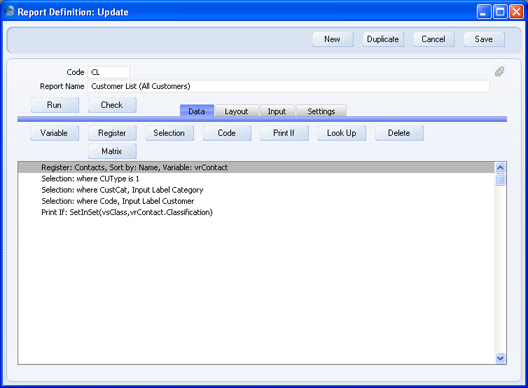Open attachments via the paperclip icon
The image size is (528, 388).
tap(499, 71)
